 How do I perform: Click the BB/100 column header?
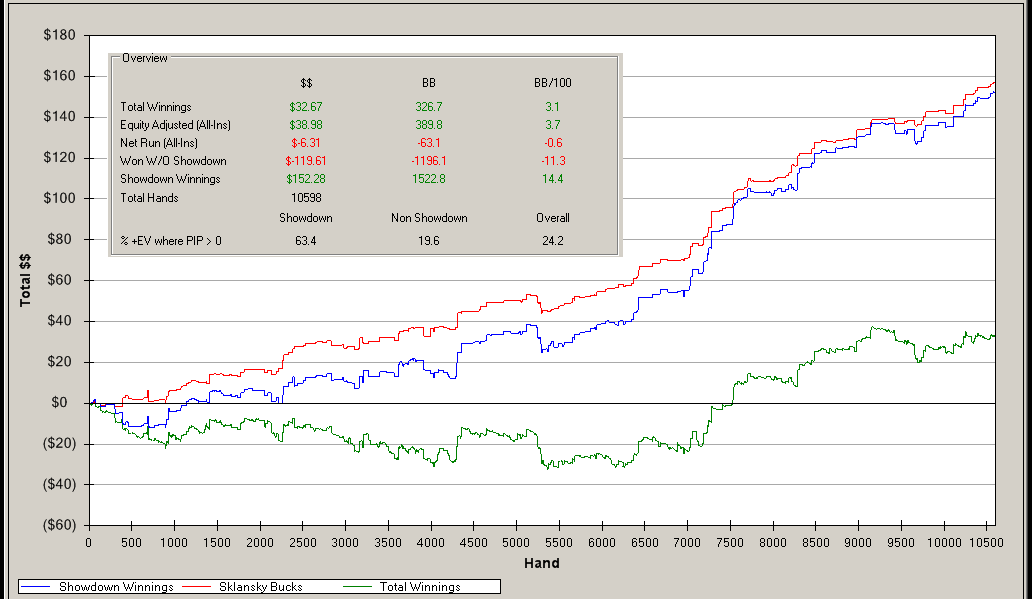coord(552,83)
